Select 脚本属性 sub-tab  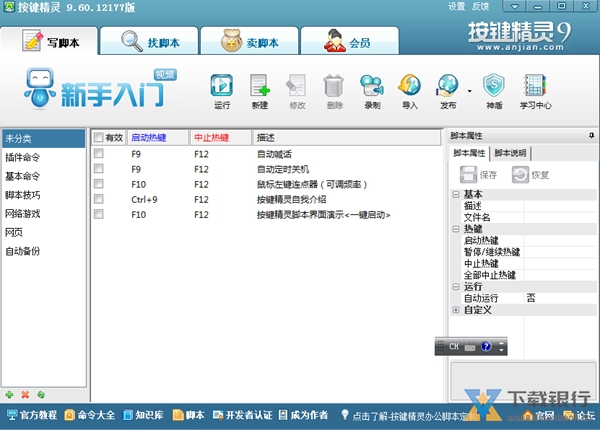pyautogui.click(x=469, y=153)
